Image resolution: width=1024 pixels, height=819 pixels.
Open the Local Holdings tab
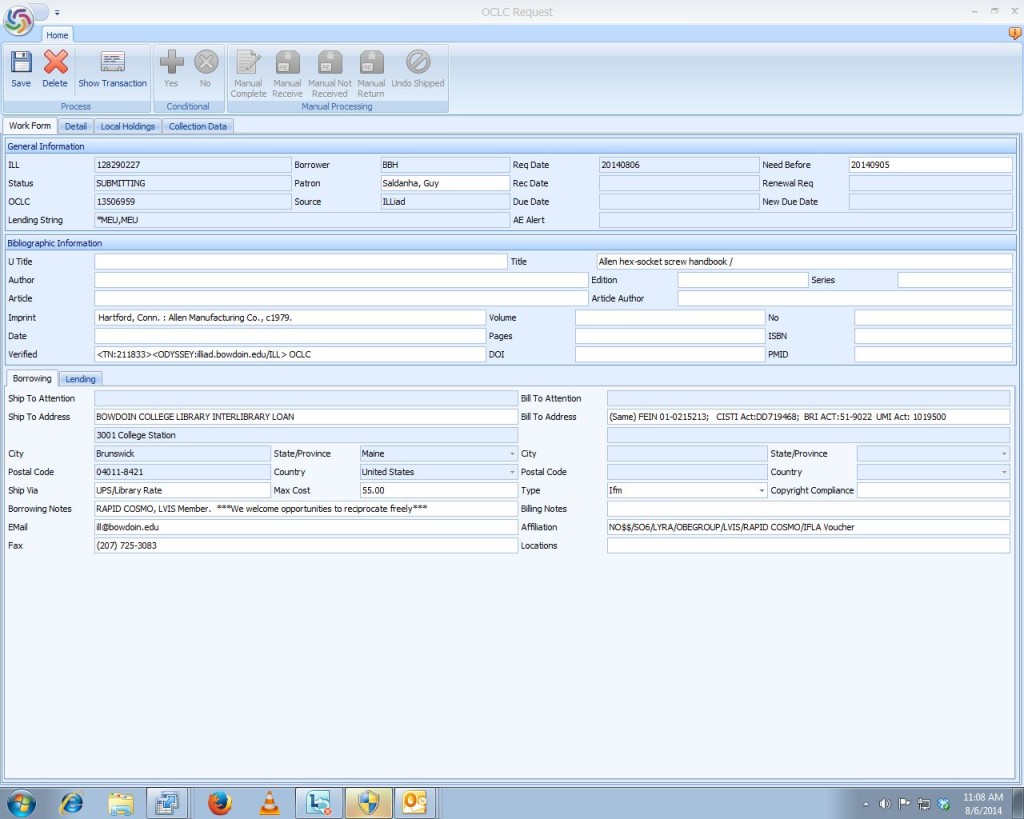point(128,127)
